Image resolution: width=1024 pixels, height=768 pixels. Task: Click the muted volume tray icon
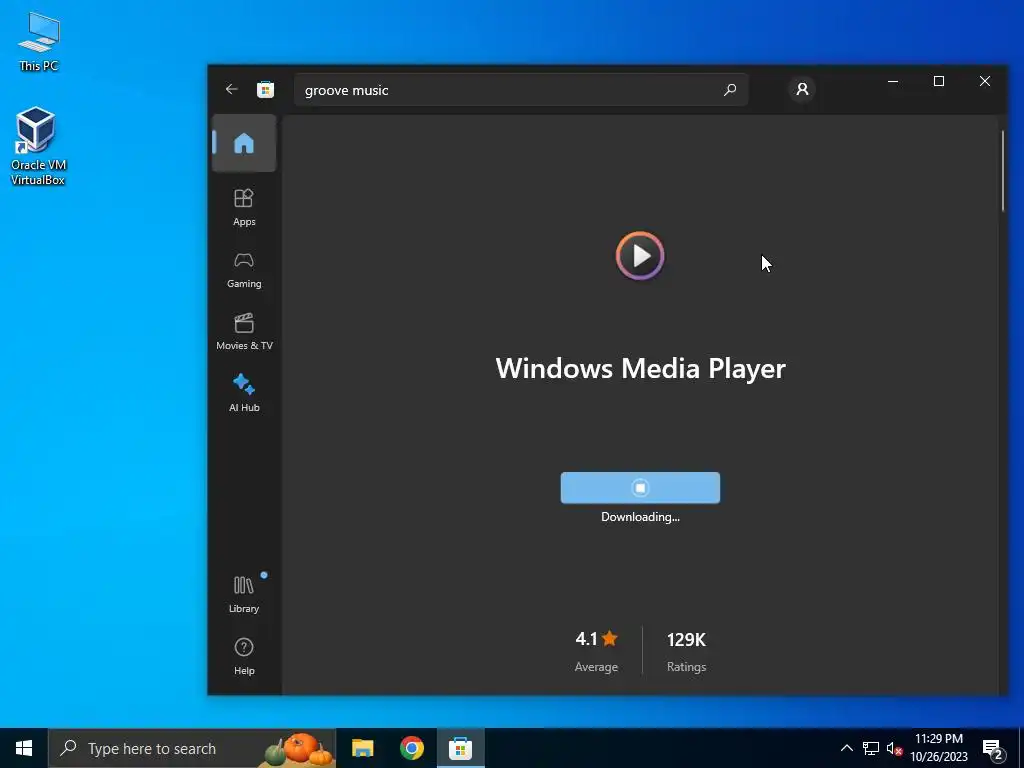tap(894, 748)
